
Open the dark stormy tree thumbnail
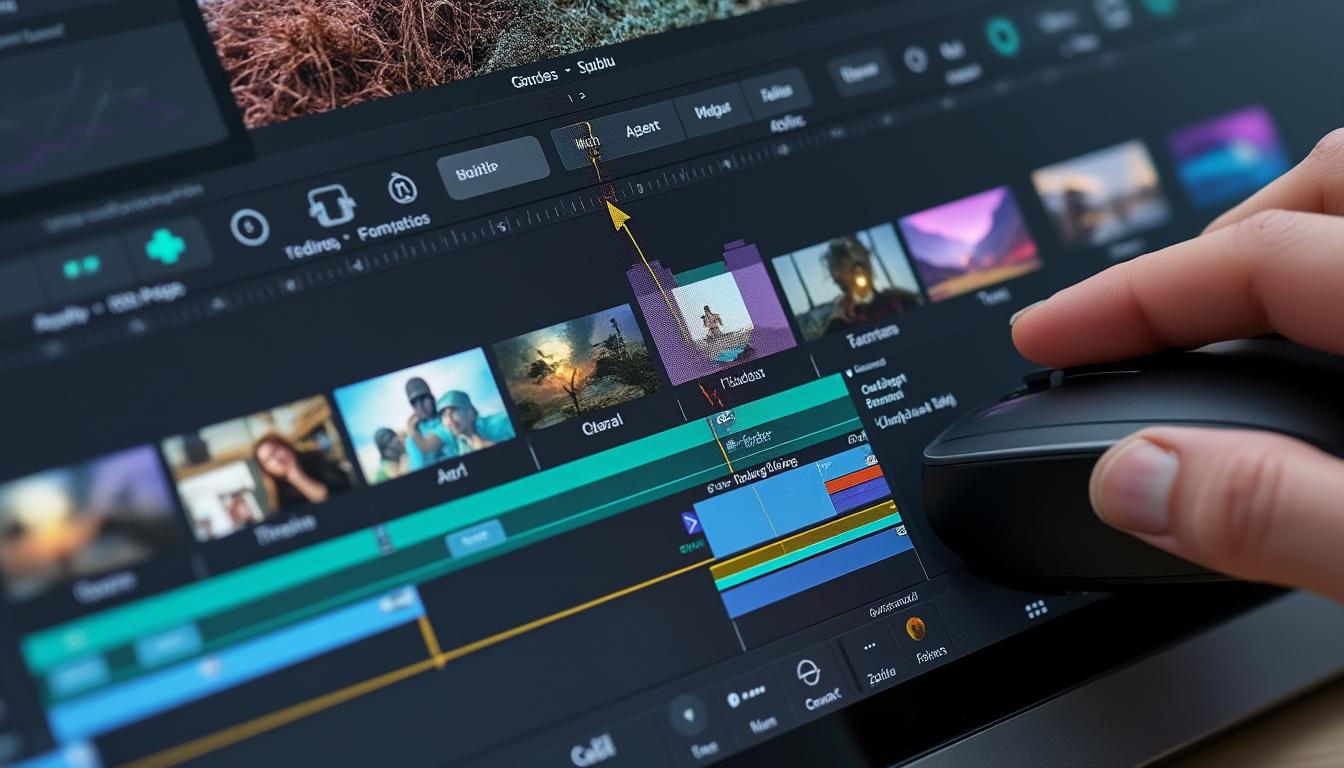pos(576,365)
